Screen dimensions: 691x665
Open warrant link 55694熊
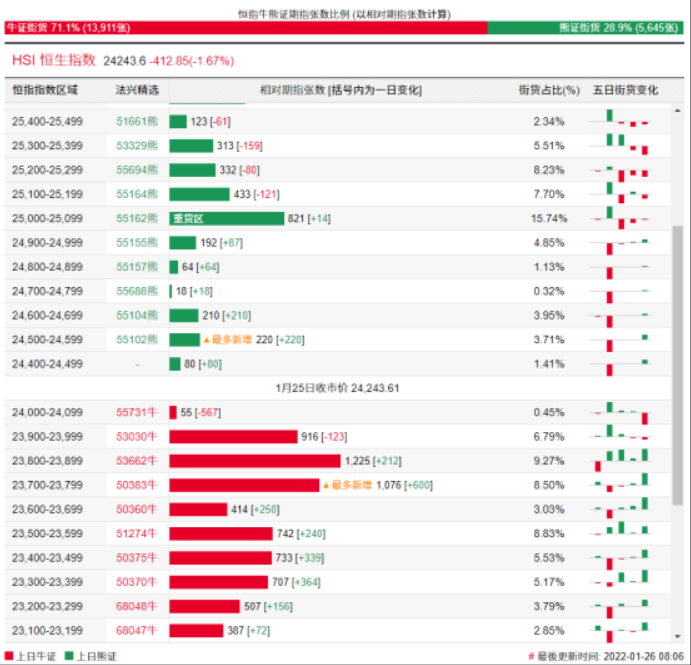137,170
